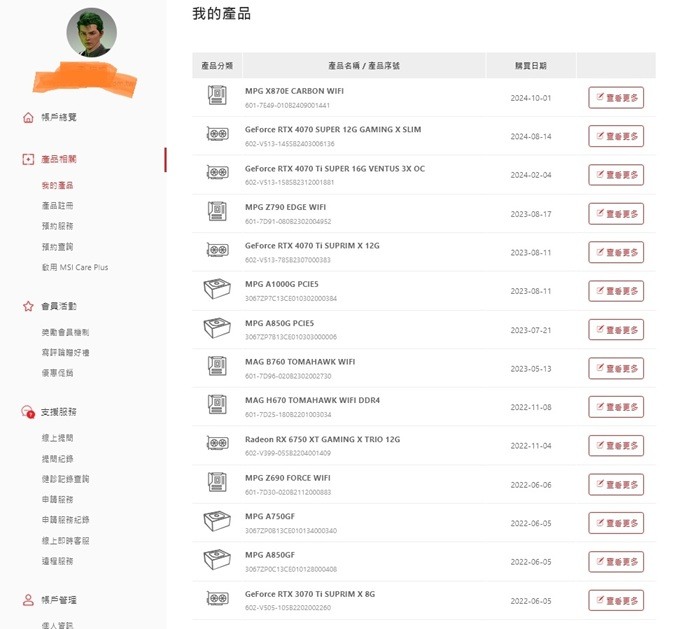Viewport: 674px width, 629px height.
Task: Click product name MPG X870E CARBON WIFI
Action: [294, 91]
